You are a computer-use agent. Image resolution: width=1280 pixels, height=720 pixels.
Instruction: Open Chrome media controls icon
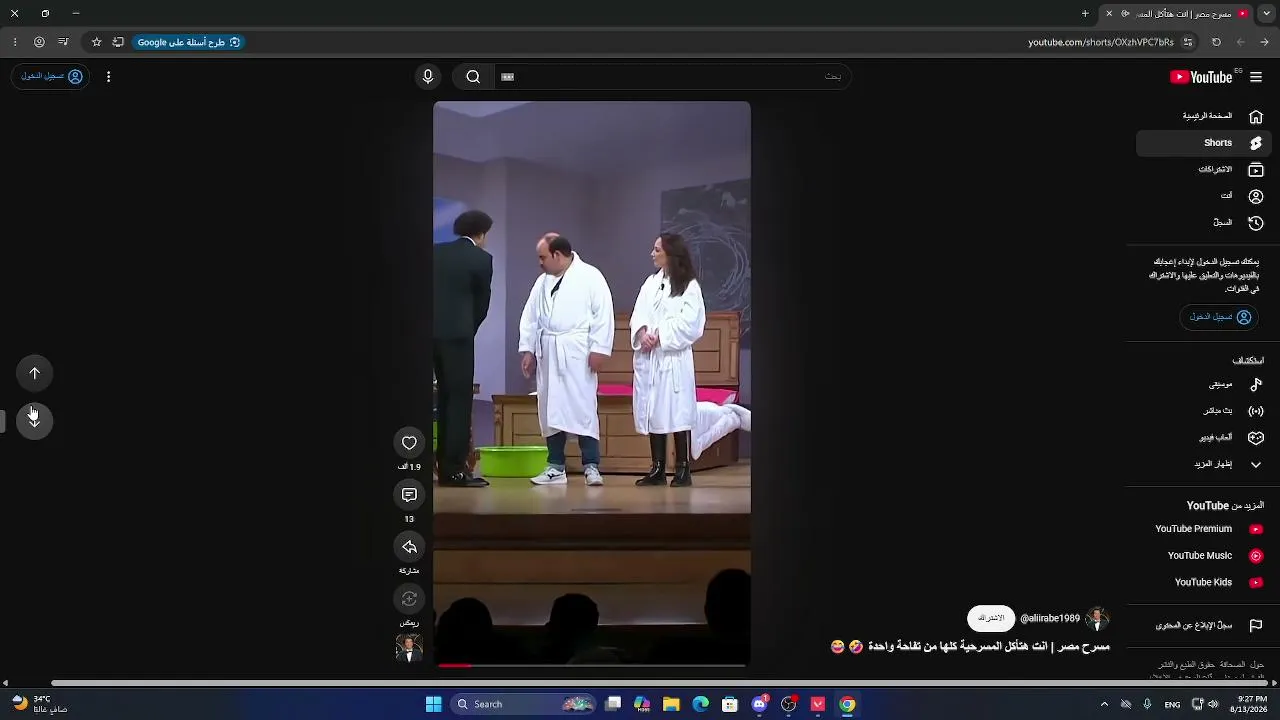click(x=63, y=42)
